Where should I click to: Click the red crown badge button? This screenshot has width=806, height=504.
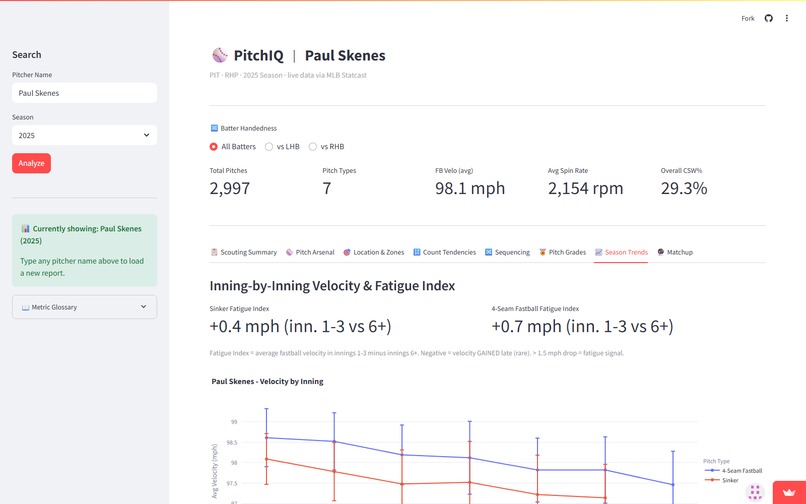pos(789,493)
